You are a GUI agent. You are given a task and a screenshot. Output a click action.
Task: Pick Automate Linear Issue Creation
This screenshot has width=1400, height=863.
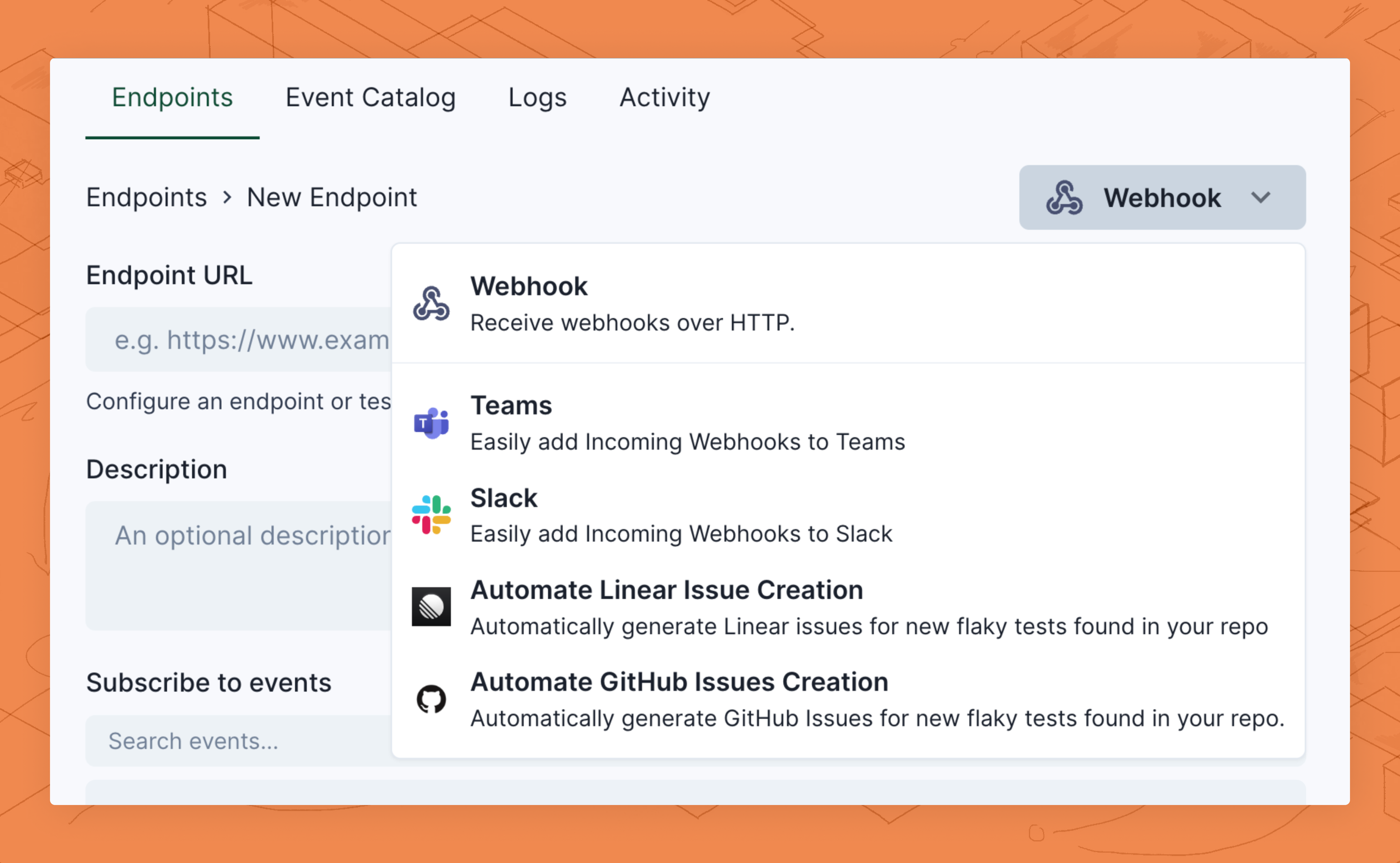[x=666, y=591]
